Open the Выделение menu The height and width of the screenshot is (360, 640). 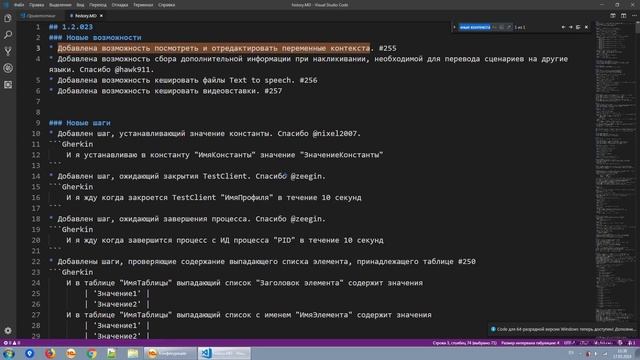pyautogui.click(x=60, y=5)
